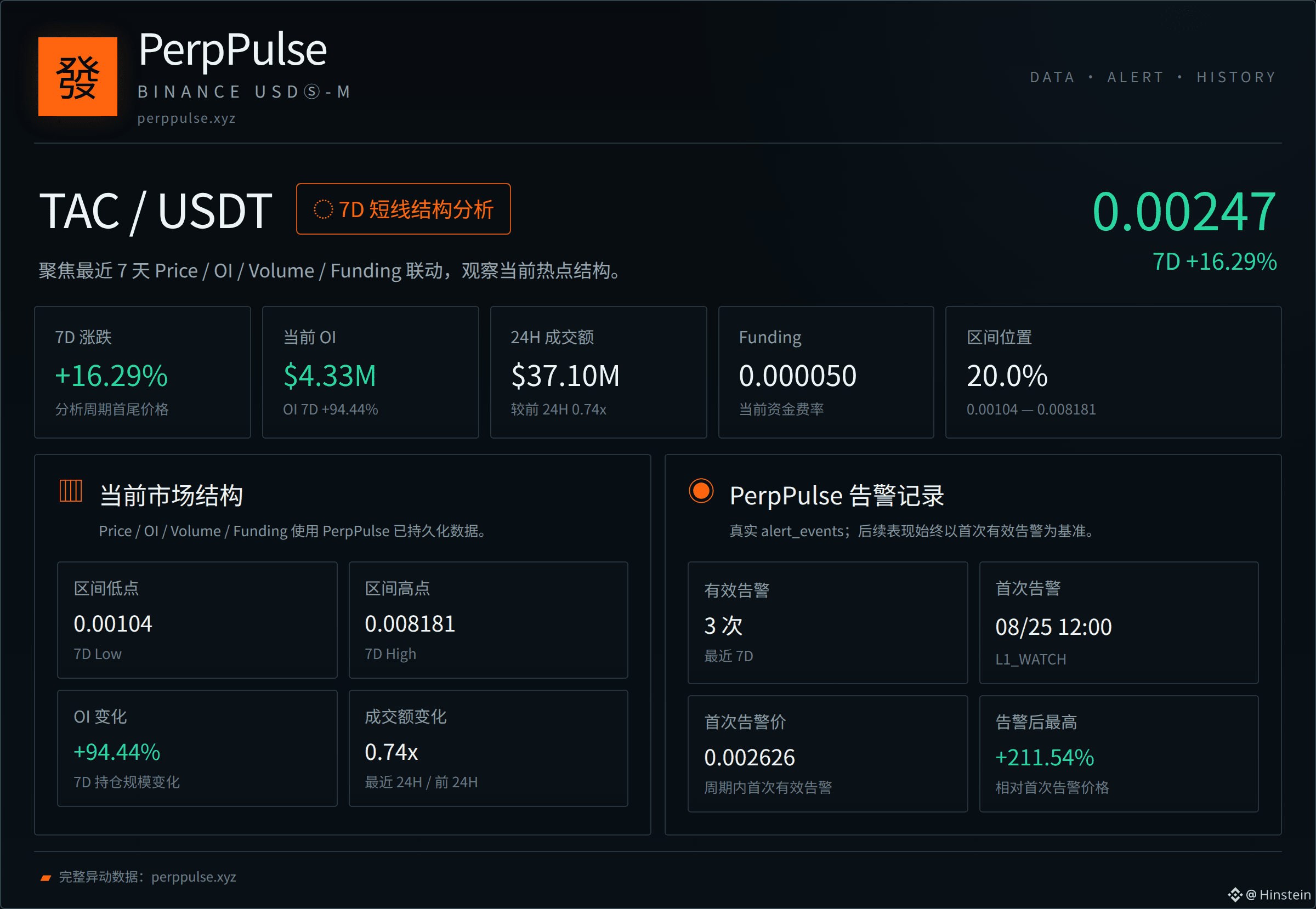Click the PerpPulse title text

point(232,49)
